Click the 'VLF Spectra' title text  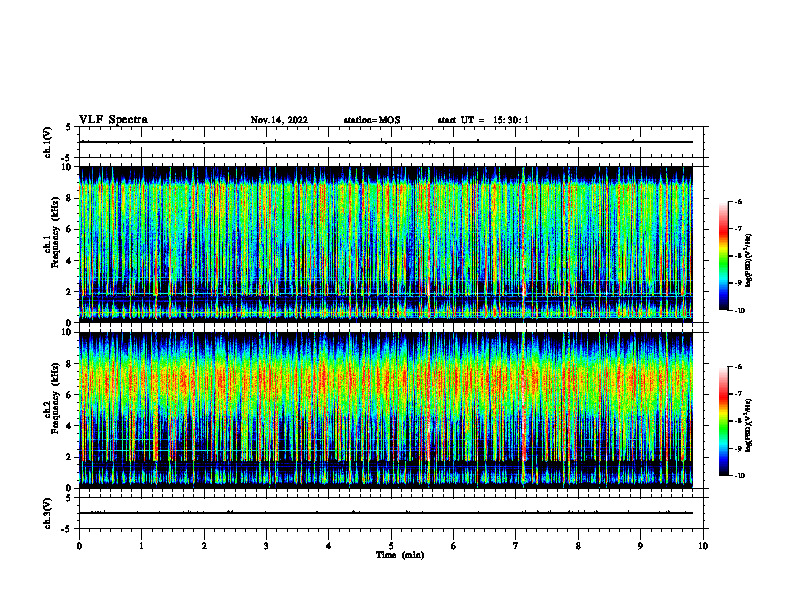(x=113, y=120)
